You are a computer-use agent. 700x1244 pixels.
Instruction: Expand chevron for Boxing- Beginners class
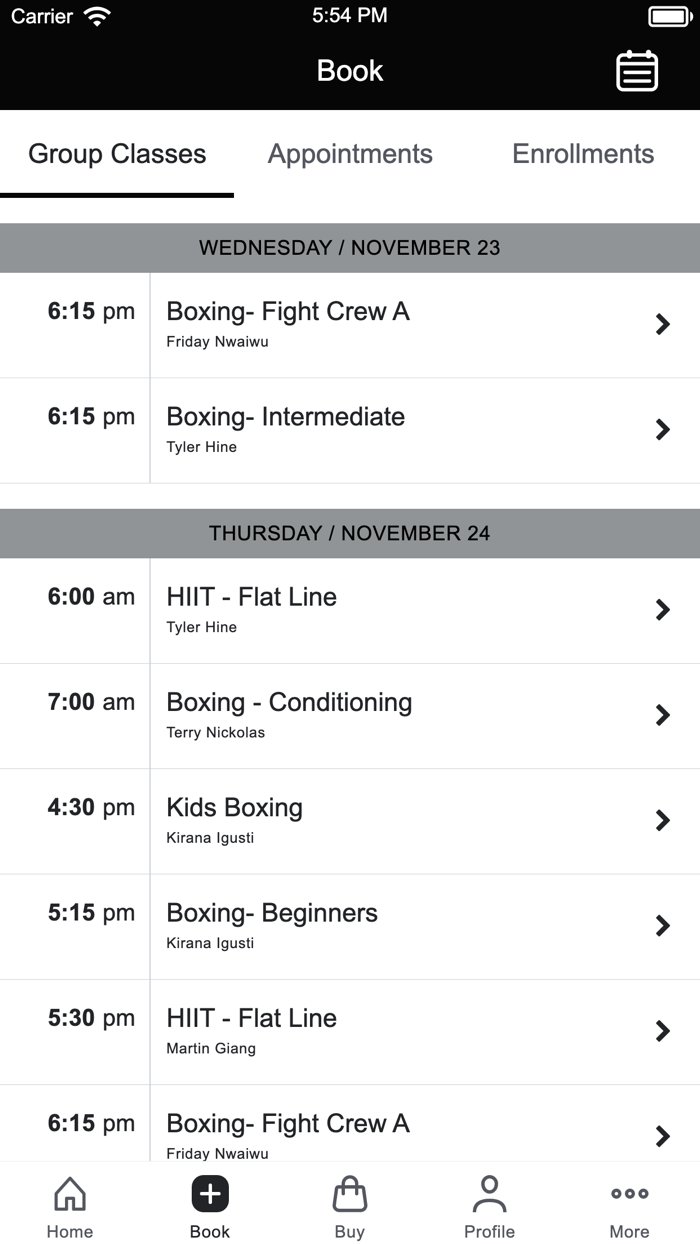662,926
